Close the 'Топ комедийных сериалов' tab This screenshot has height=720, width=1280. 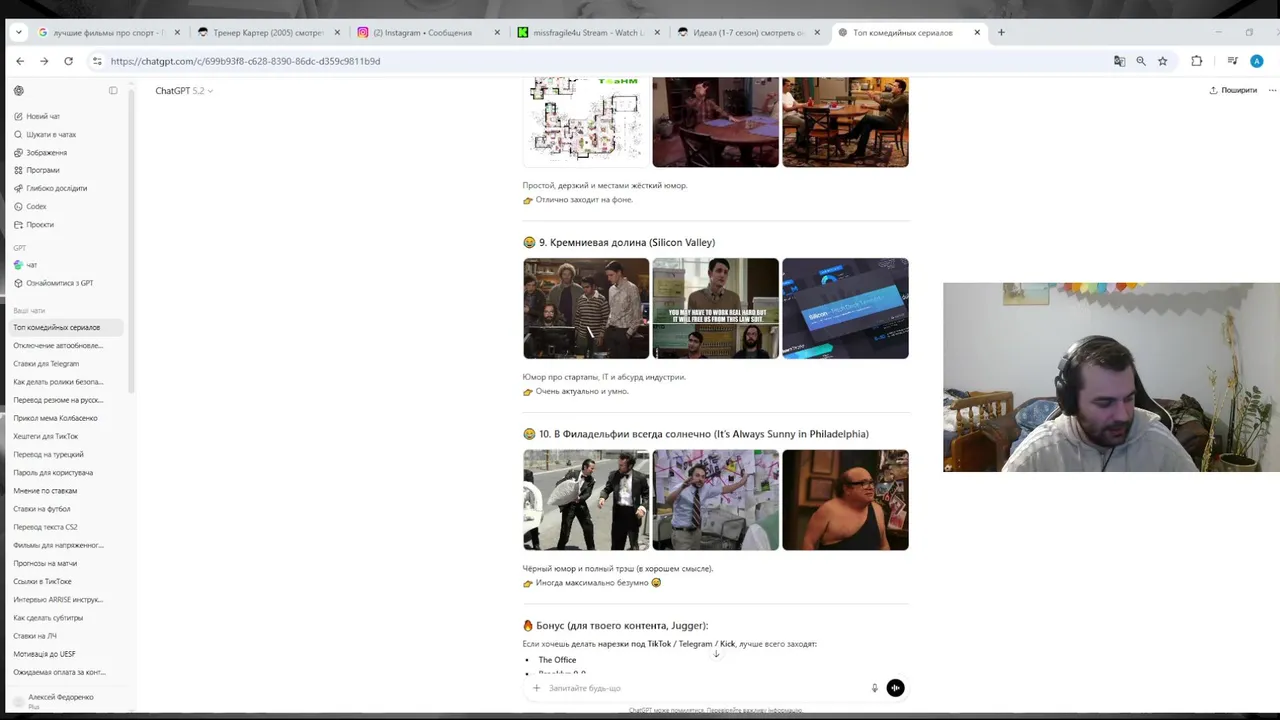977,32
